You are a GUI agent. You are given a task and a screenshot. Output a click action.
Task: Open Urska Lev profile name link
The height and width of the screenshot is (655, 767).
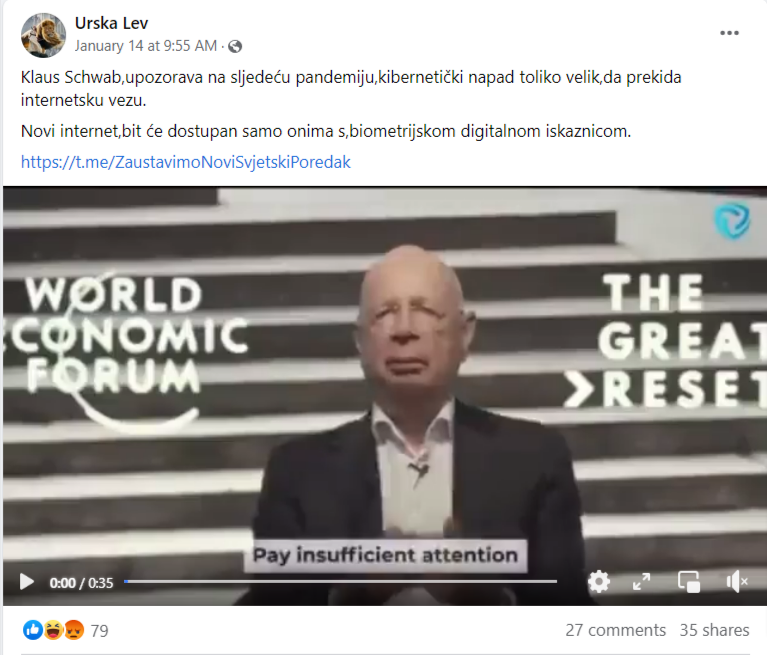pyautogui.click(x=111, y=23)
